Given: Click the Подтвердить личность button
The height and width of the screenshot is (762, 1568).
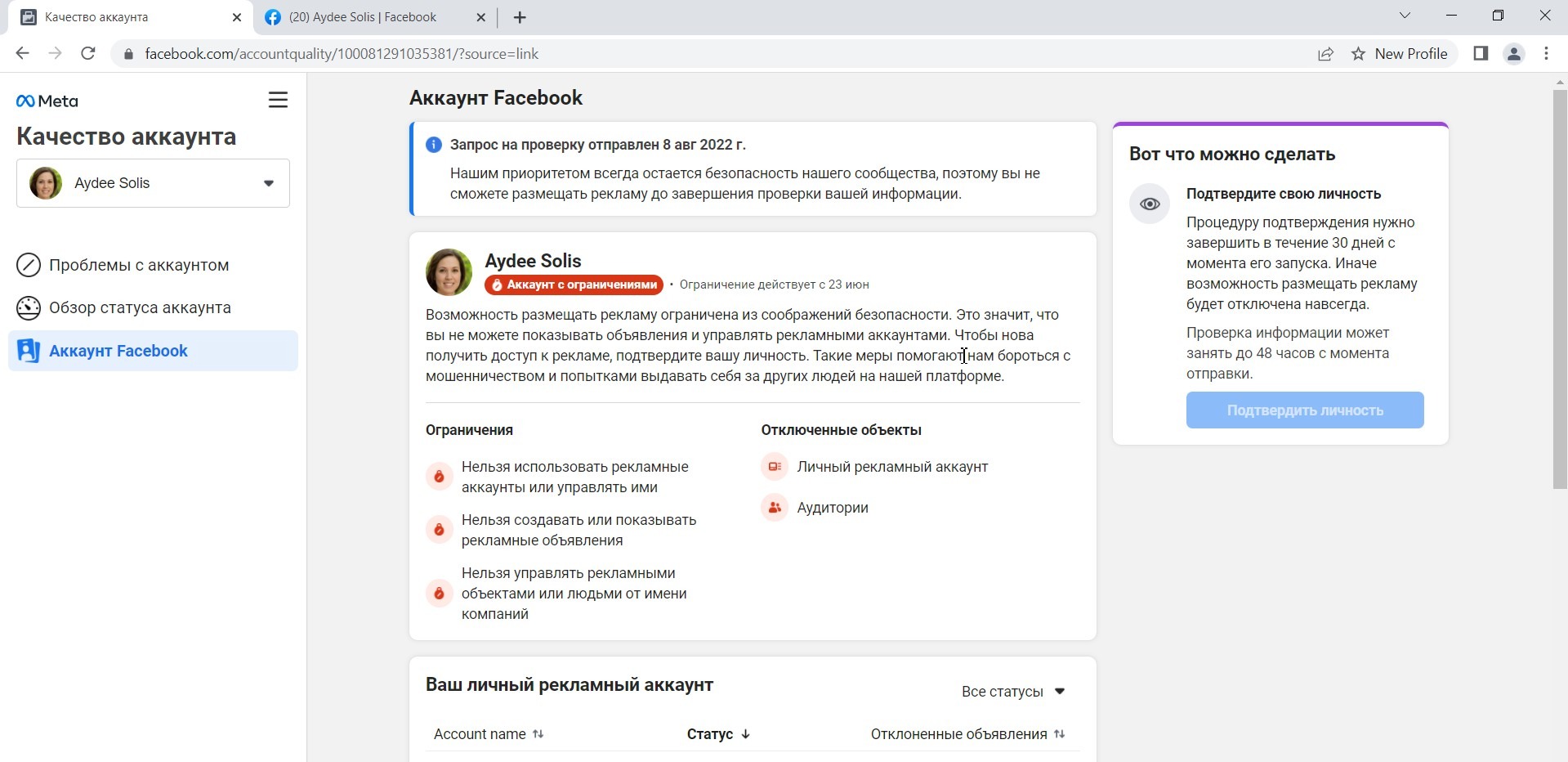Looking at the screenshot, I should coord(1305,410).
